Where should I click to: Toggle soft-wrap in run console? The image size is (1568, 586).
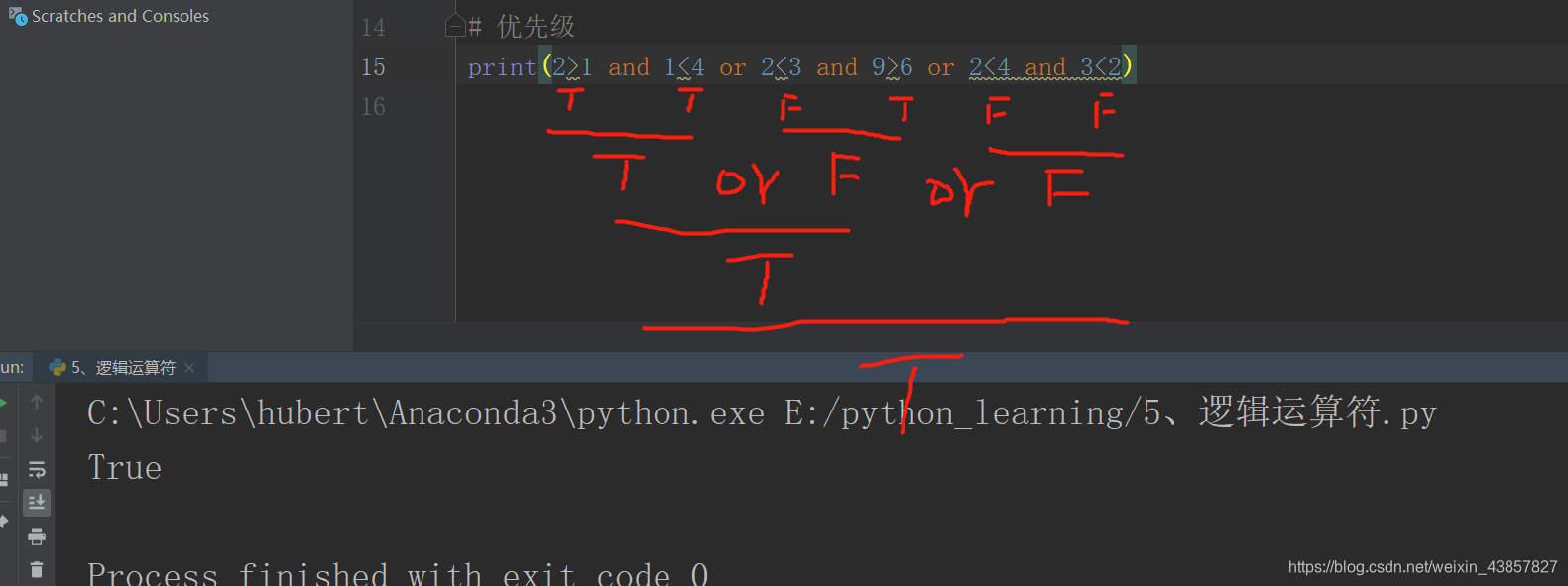tap(37, 469)
